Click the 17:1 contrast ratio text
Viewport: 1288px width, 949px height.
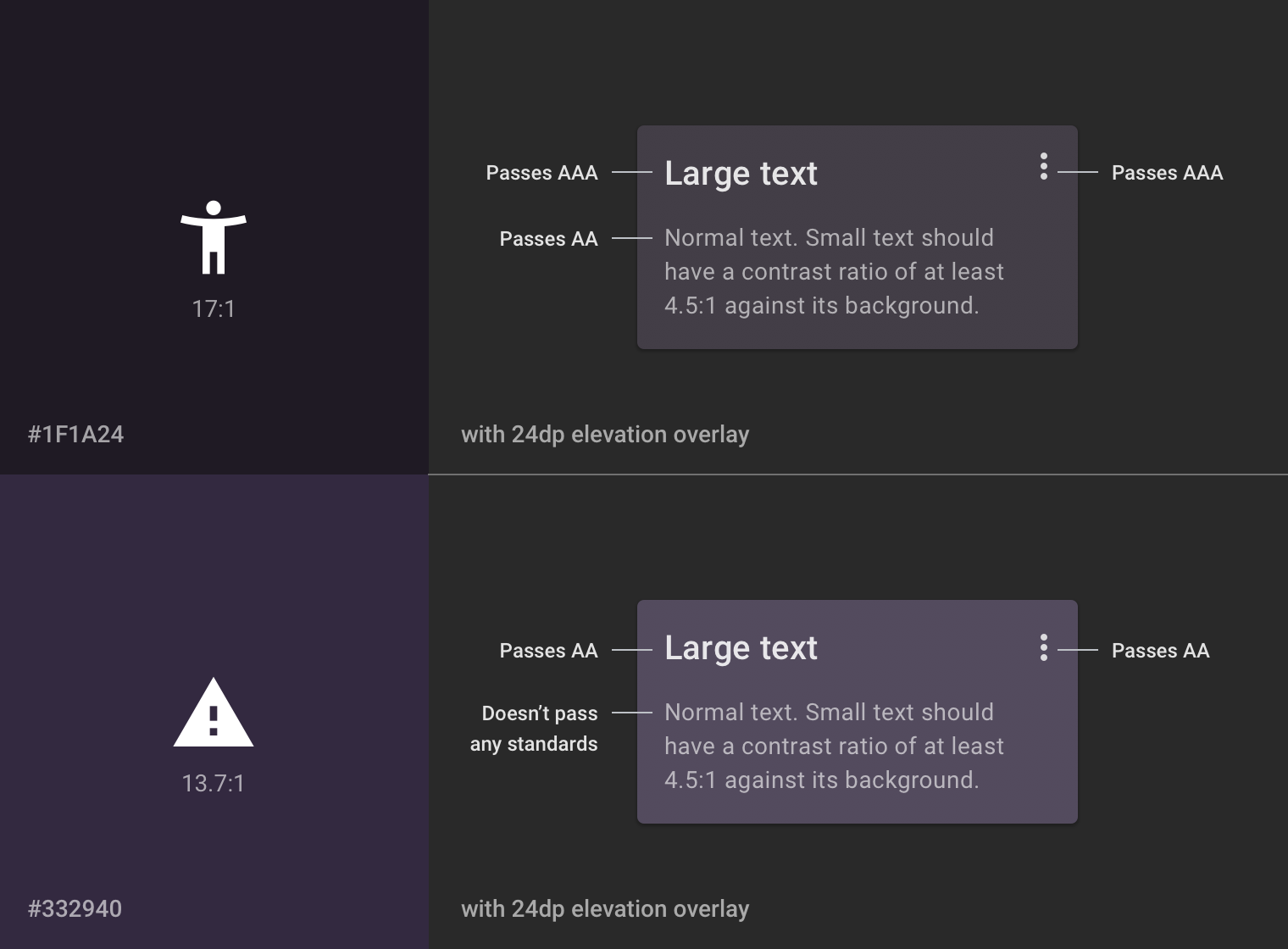pos(214,309)
